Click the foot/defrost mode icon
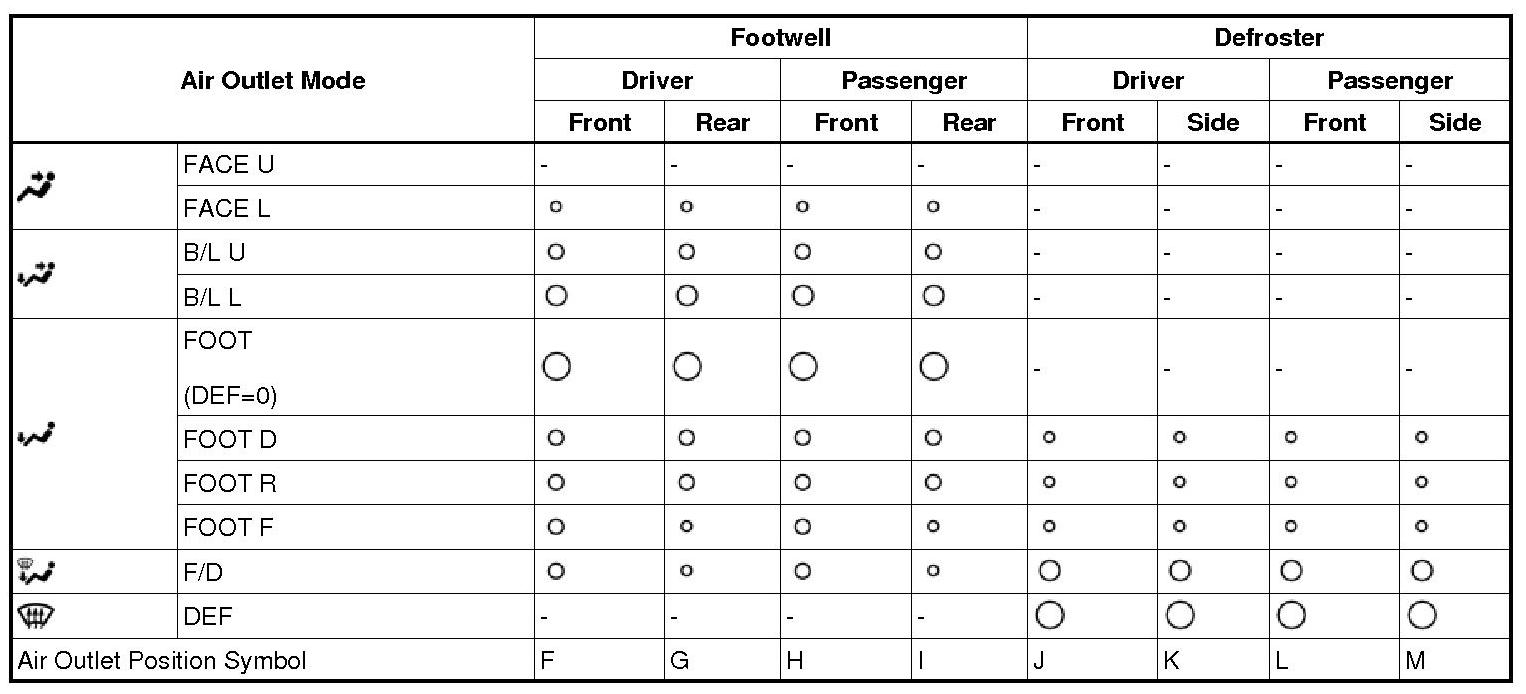 (x=36, y=571)
